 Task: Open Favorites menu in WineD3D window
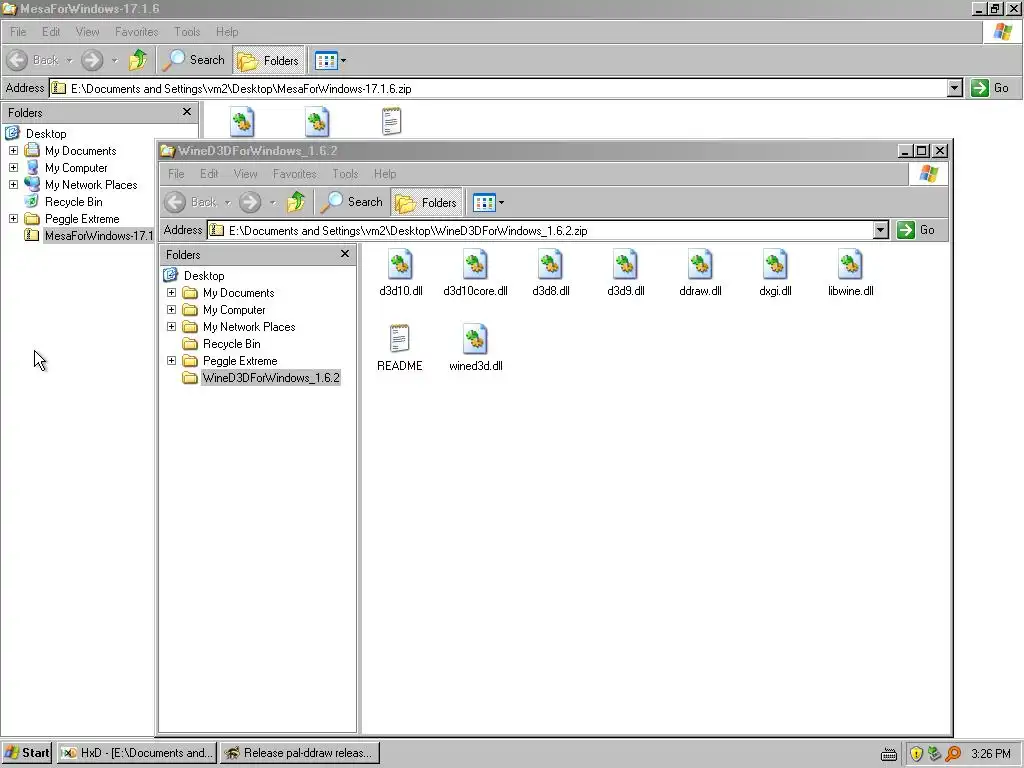(295, 174)
